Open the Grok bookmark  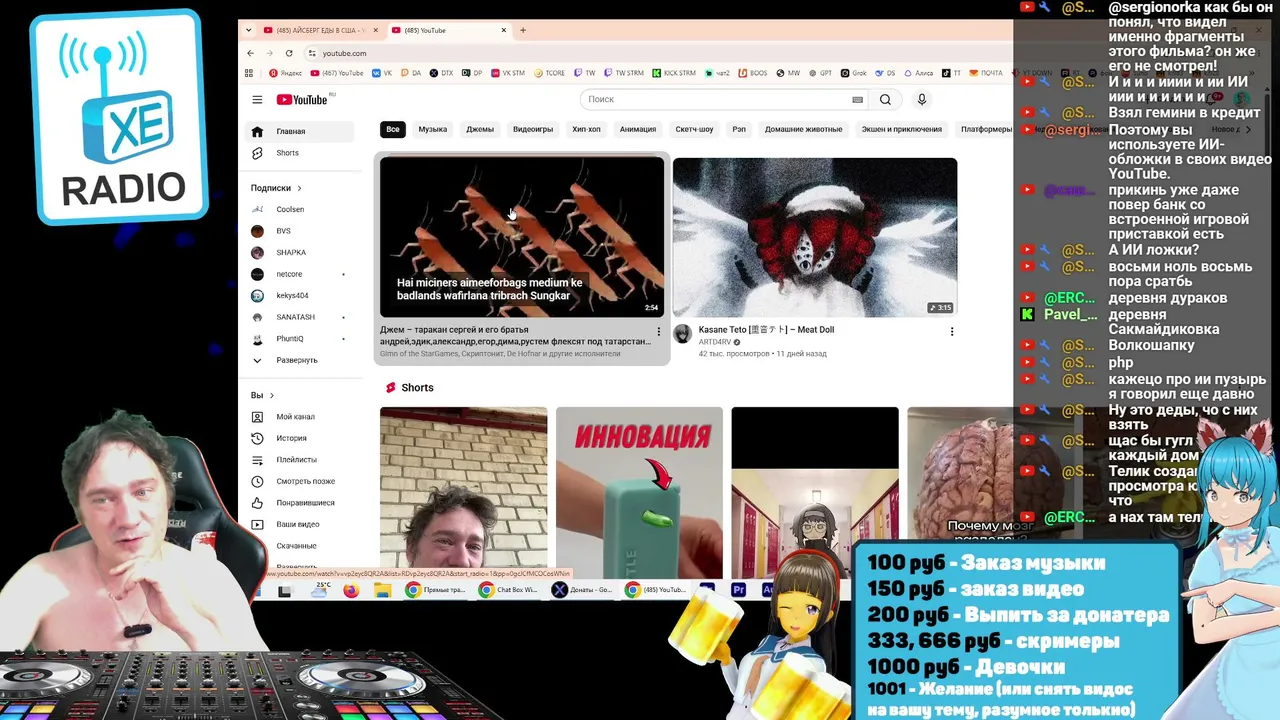click(x=854, y=73)
